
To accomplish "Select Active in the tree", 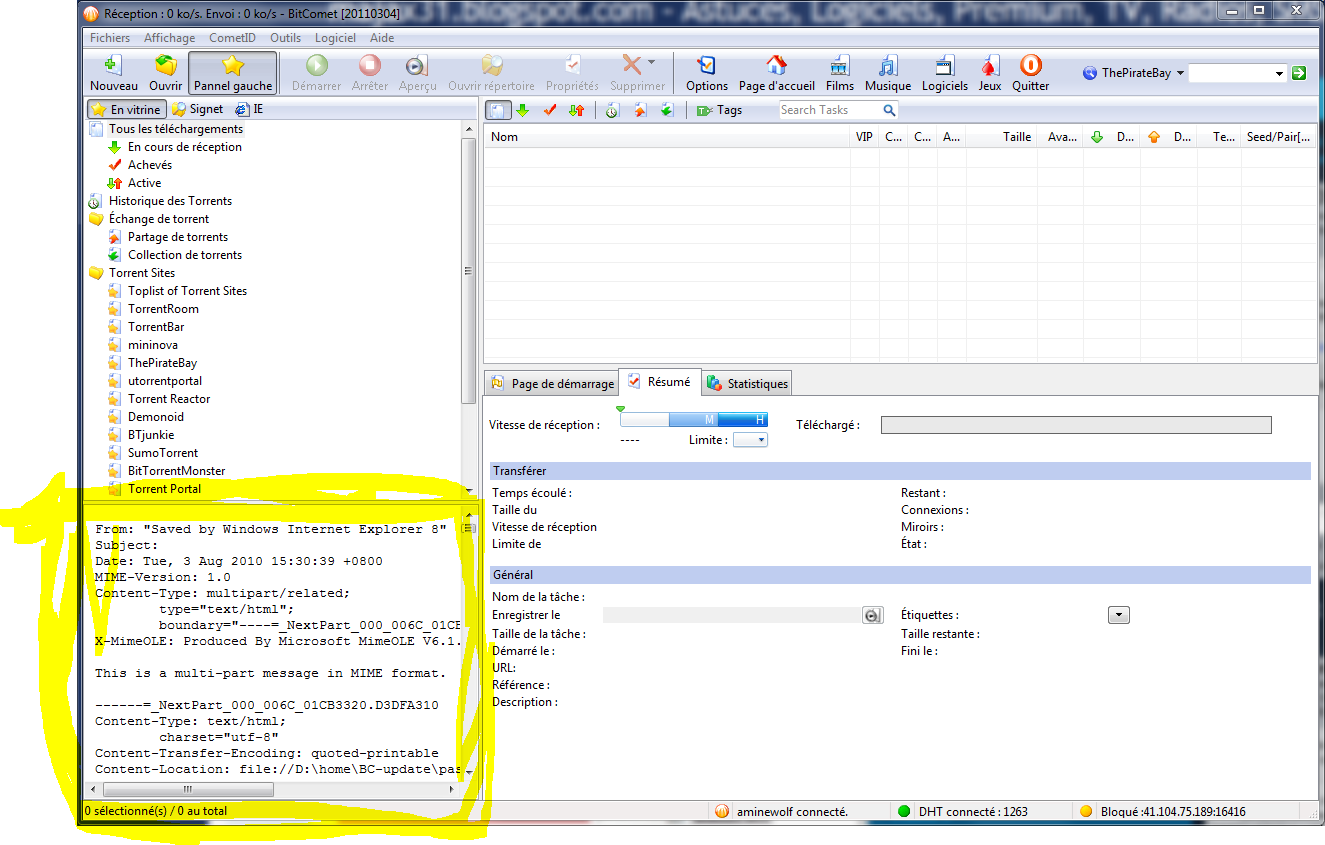I will pyautogui.click(x=144, y=183).
